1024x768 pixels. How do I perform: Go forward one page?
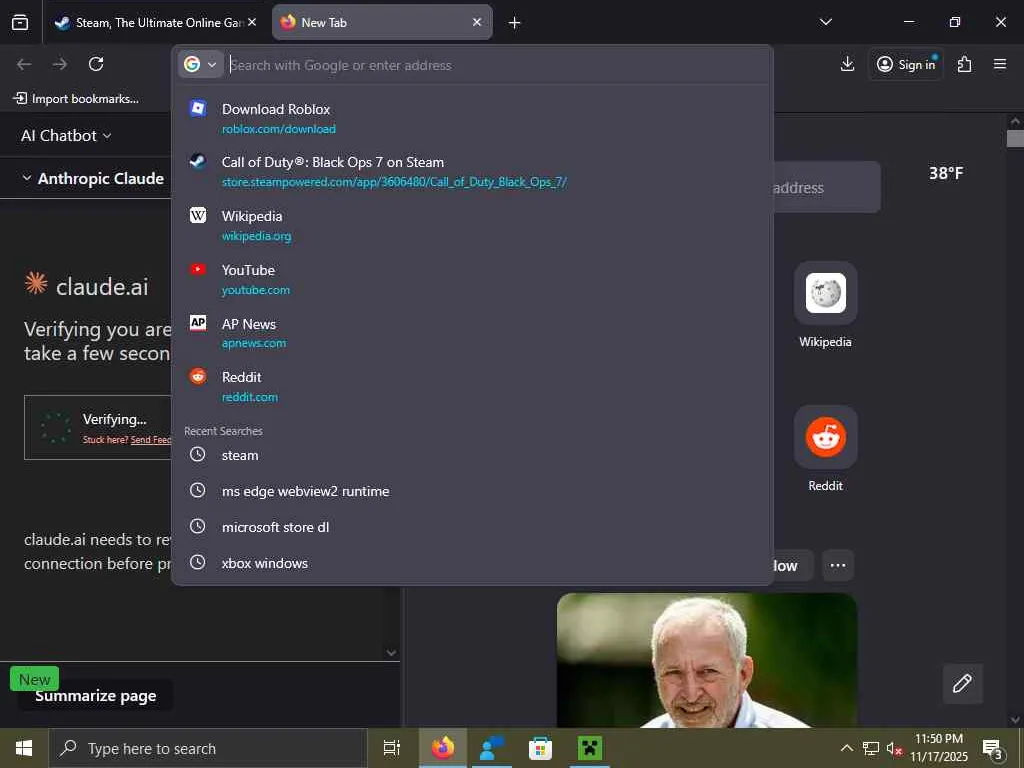click(60, 64)
